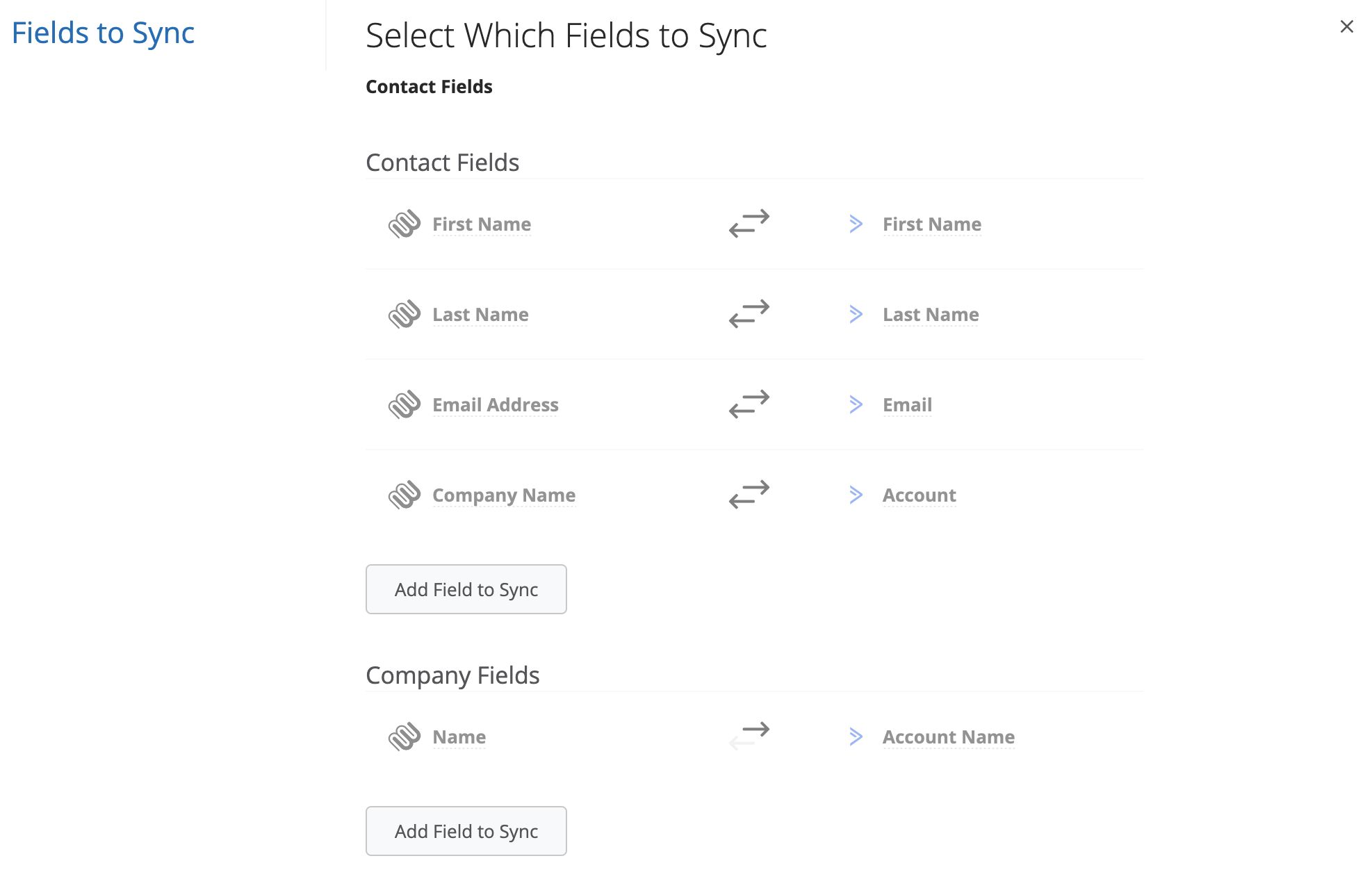Click Add Field to Sync under Contact Fields
This screenshot has height=888, width=1372.
466,589
